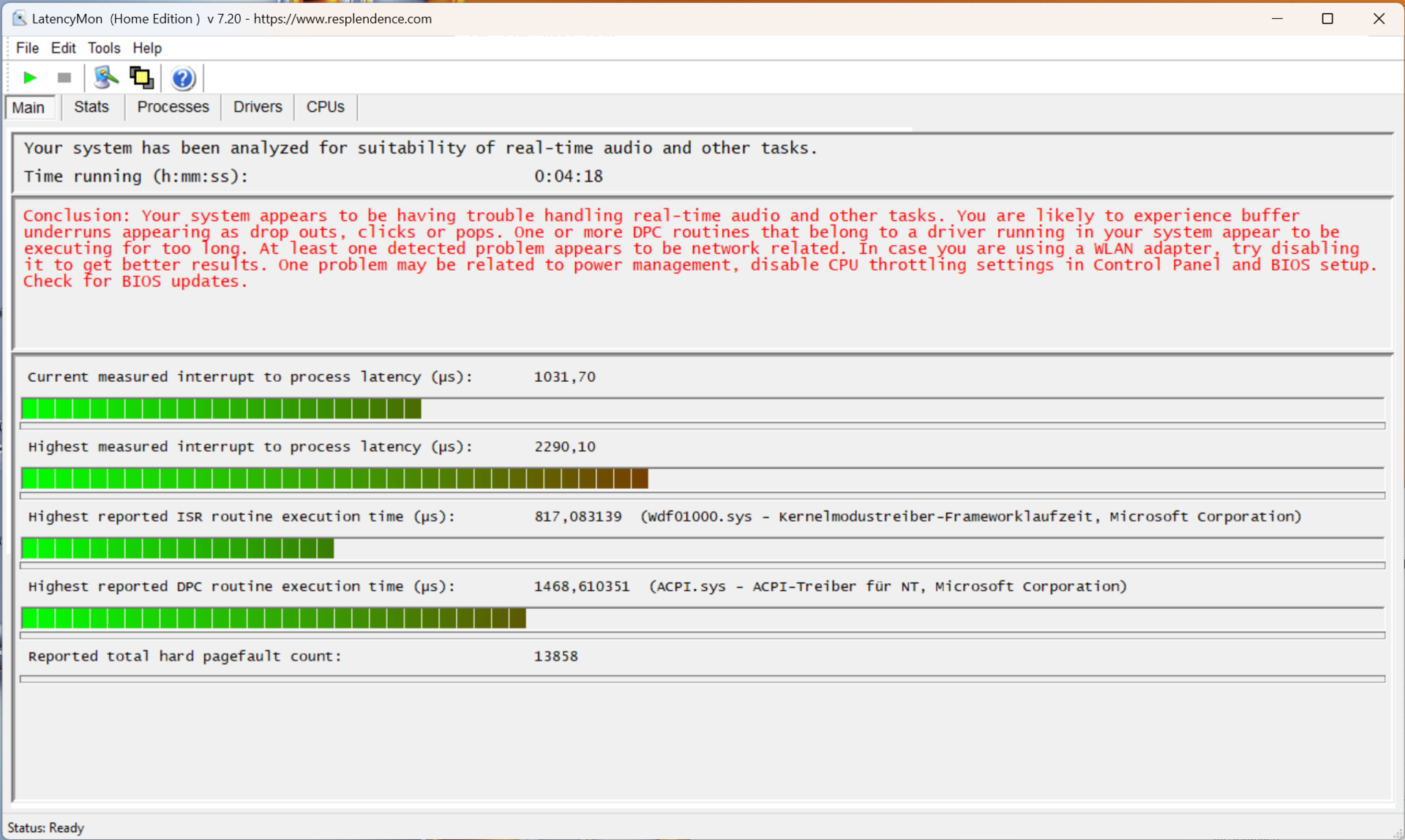This screenshot has height=840, width=1405.
Task: Open help with the blue question mark icon
Action: 183,78
